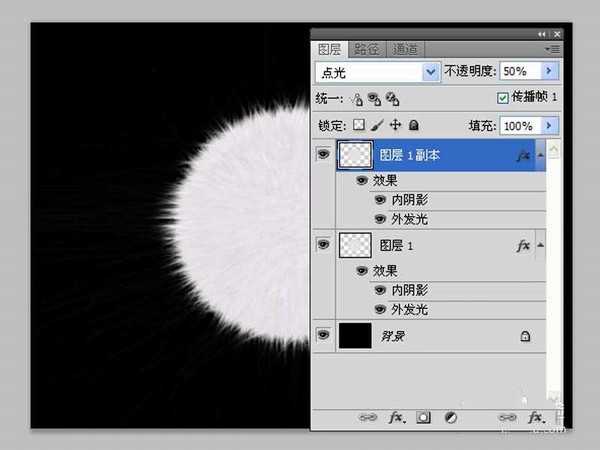This screenshot has height=450, width=600.
Task: Click the unify layer position icon
Action: click(x=357, y=98)
